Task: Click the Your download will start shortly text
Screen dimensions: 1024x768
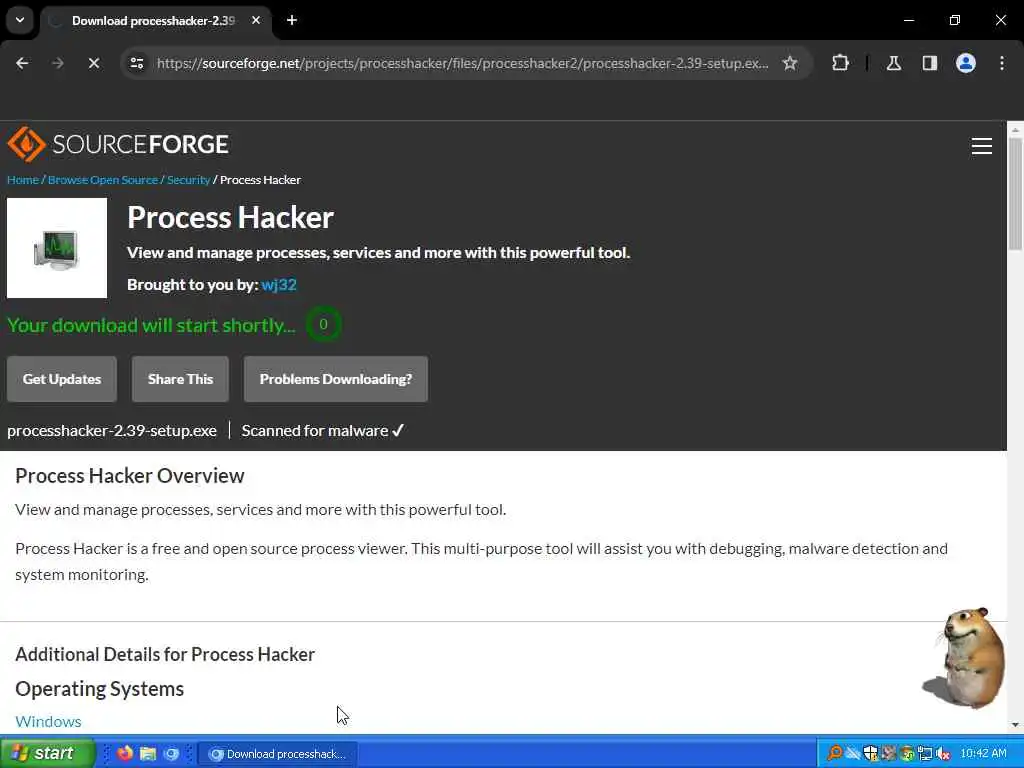Action: (152, 325)
